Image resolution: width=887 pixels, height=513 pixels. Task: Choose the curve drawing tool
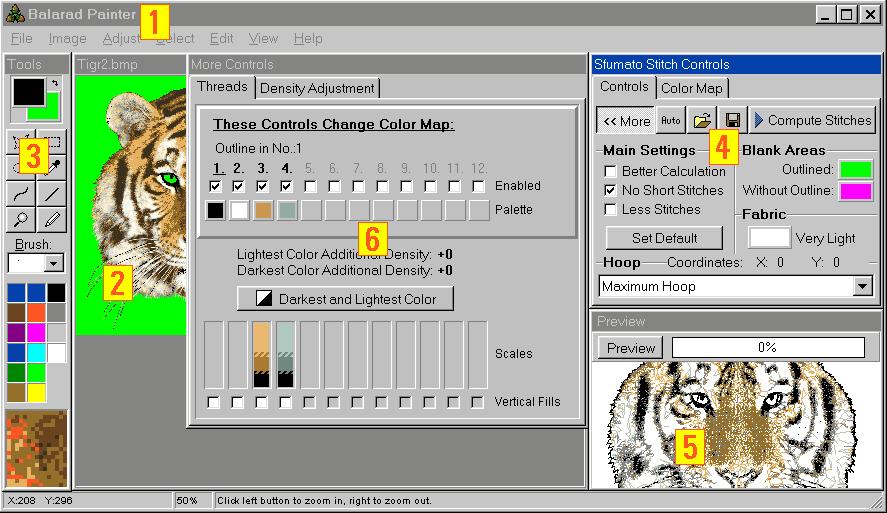click(21, 194)
